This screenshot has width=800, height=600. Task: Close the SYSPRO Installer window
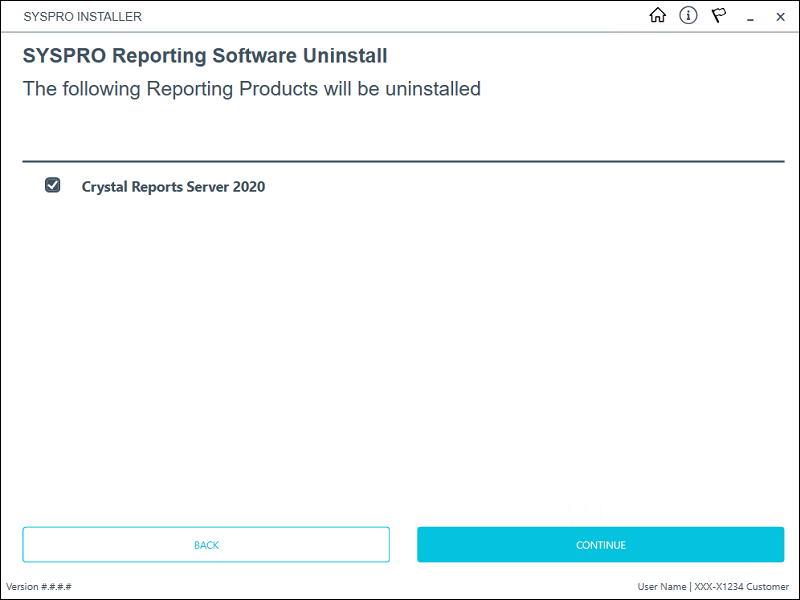click(780, 17)
